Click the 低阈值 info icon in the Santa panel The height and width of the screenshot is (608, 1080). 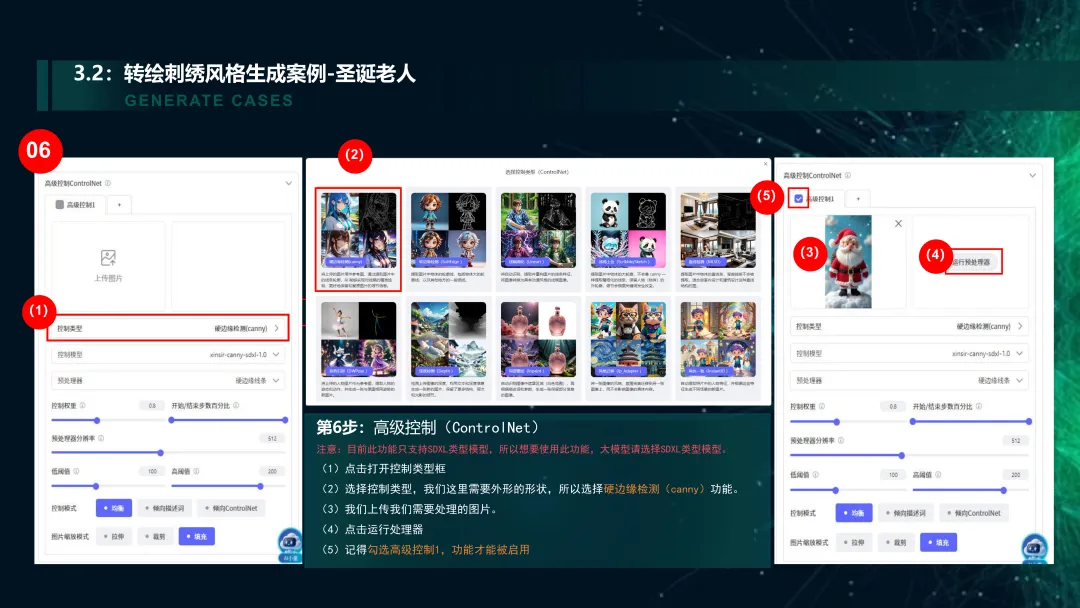tap(816, 474)
